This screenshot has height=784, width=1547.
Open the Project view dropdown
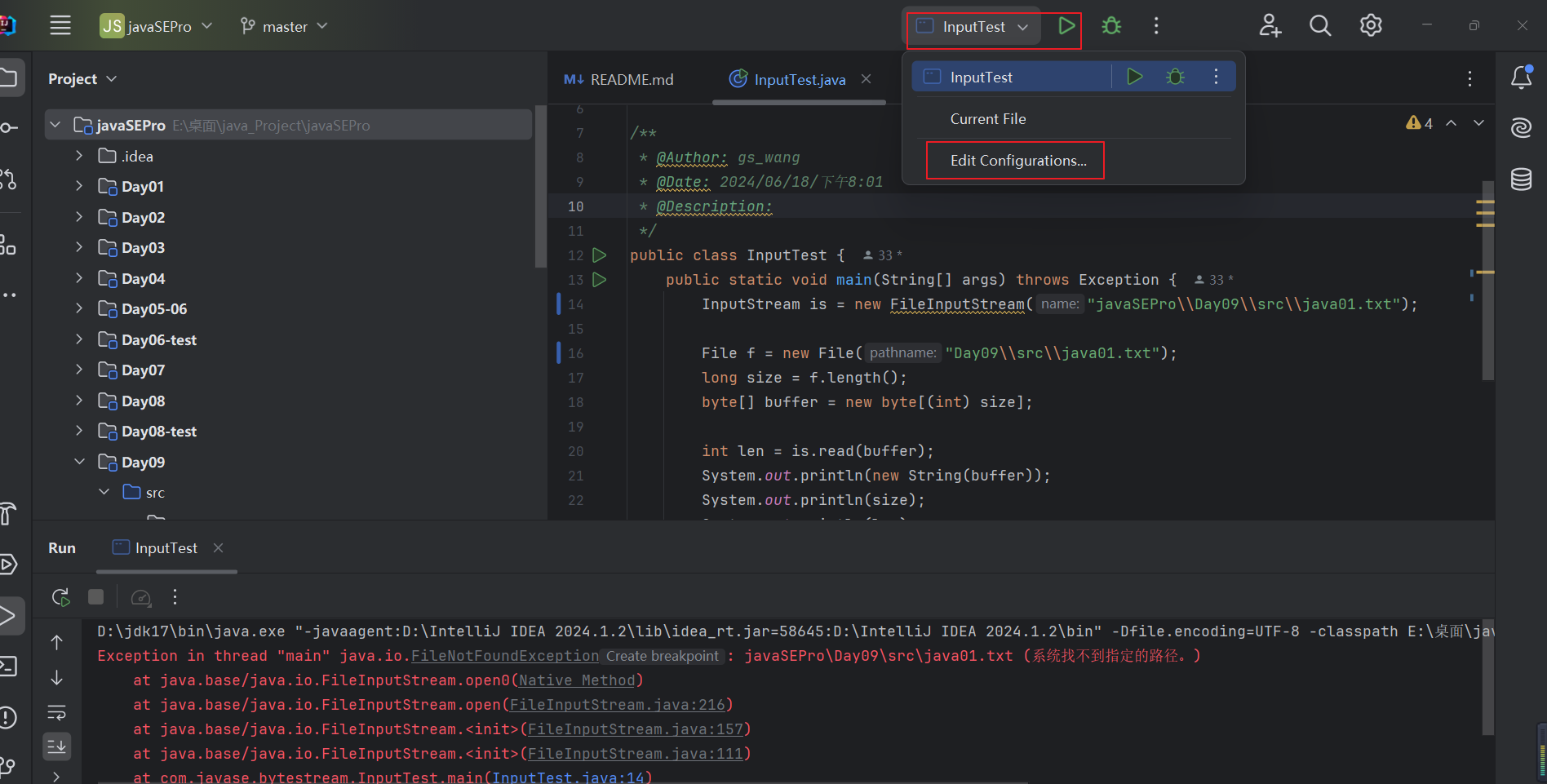point(82,79)
